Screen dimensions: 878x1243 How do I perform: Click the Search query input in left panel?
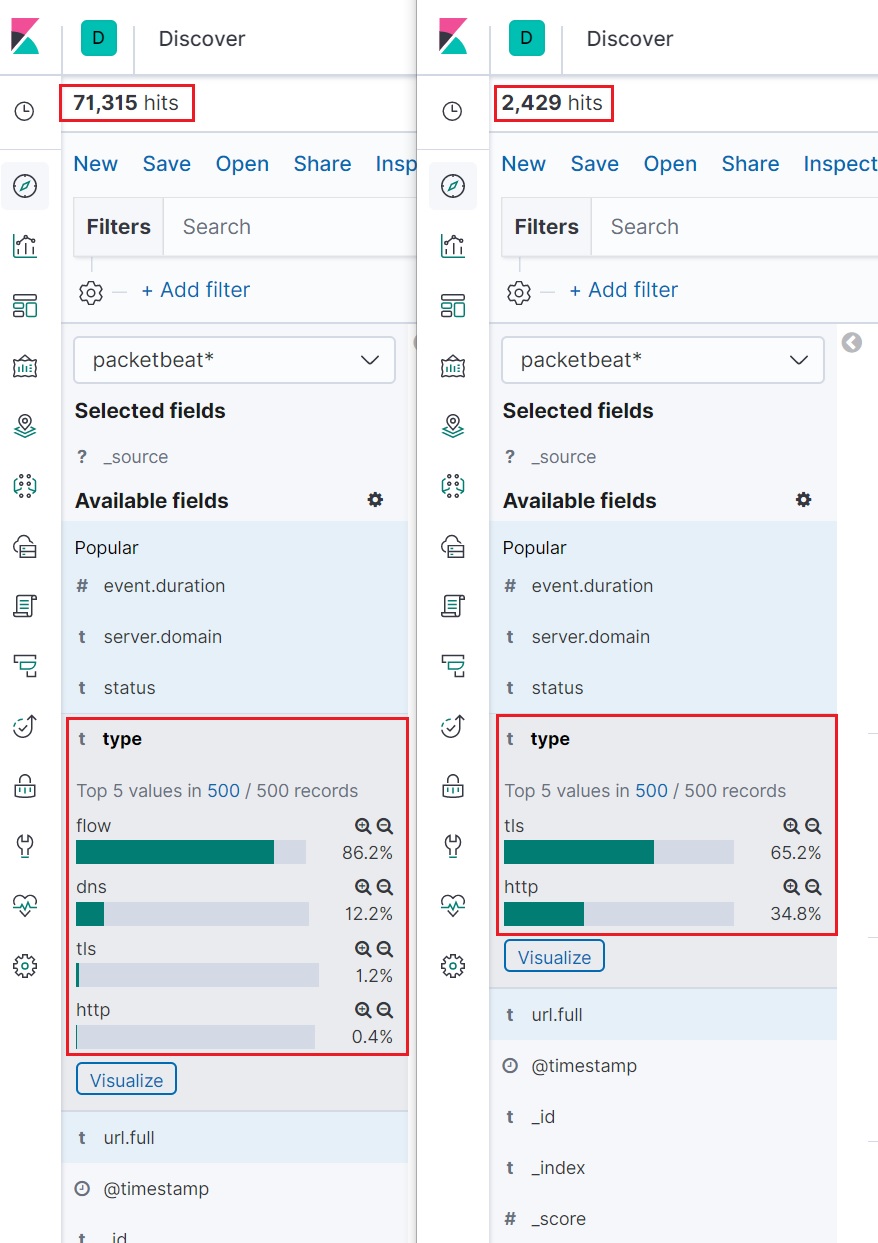[291, 227]
